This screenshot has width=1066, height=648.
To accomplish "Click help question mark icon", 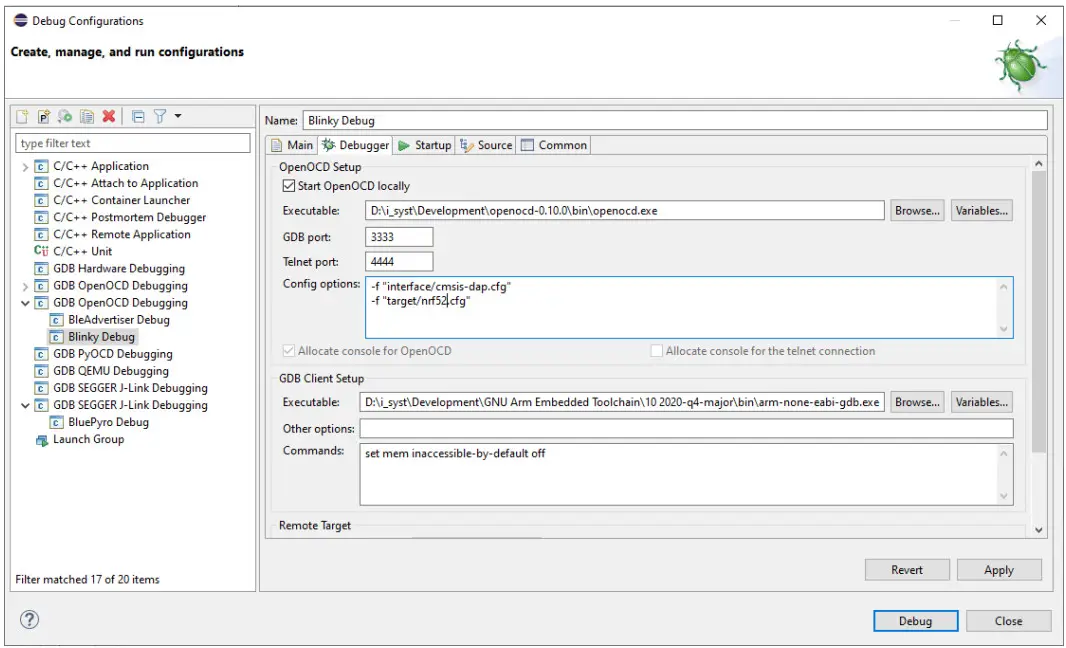I will click(x=29, y=619).
